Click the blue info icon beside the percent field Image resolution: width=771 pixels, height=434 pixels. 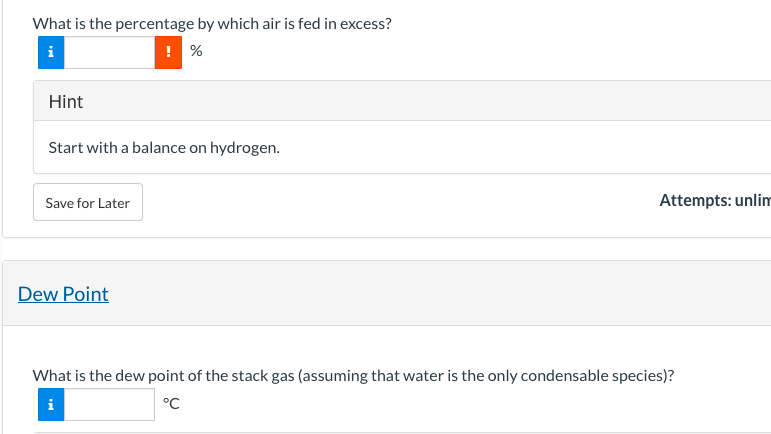coord(50,53)
